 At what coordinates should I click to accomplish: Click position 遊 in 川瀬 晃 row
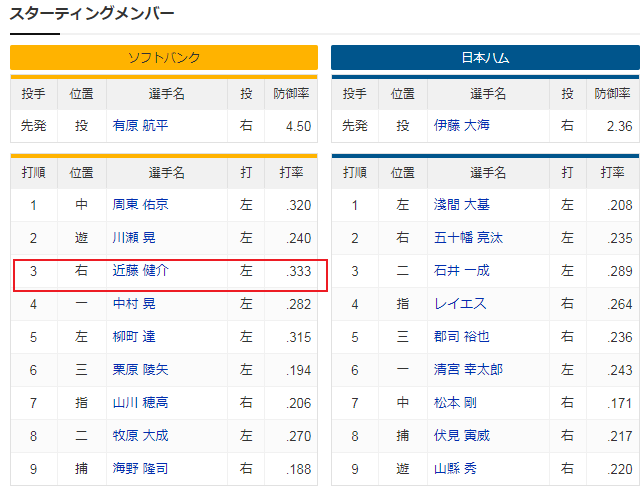point(81,238)
